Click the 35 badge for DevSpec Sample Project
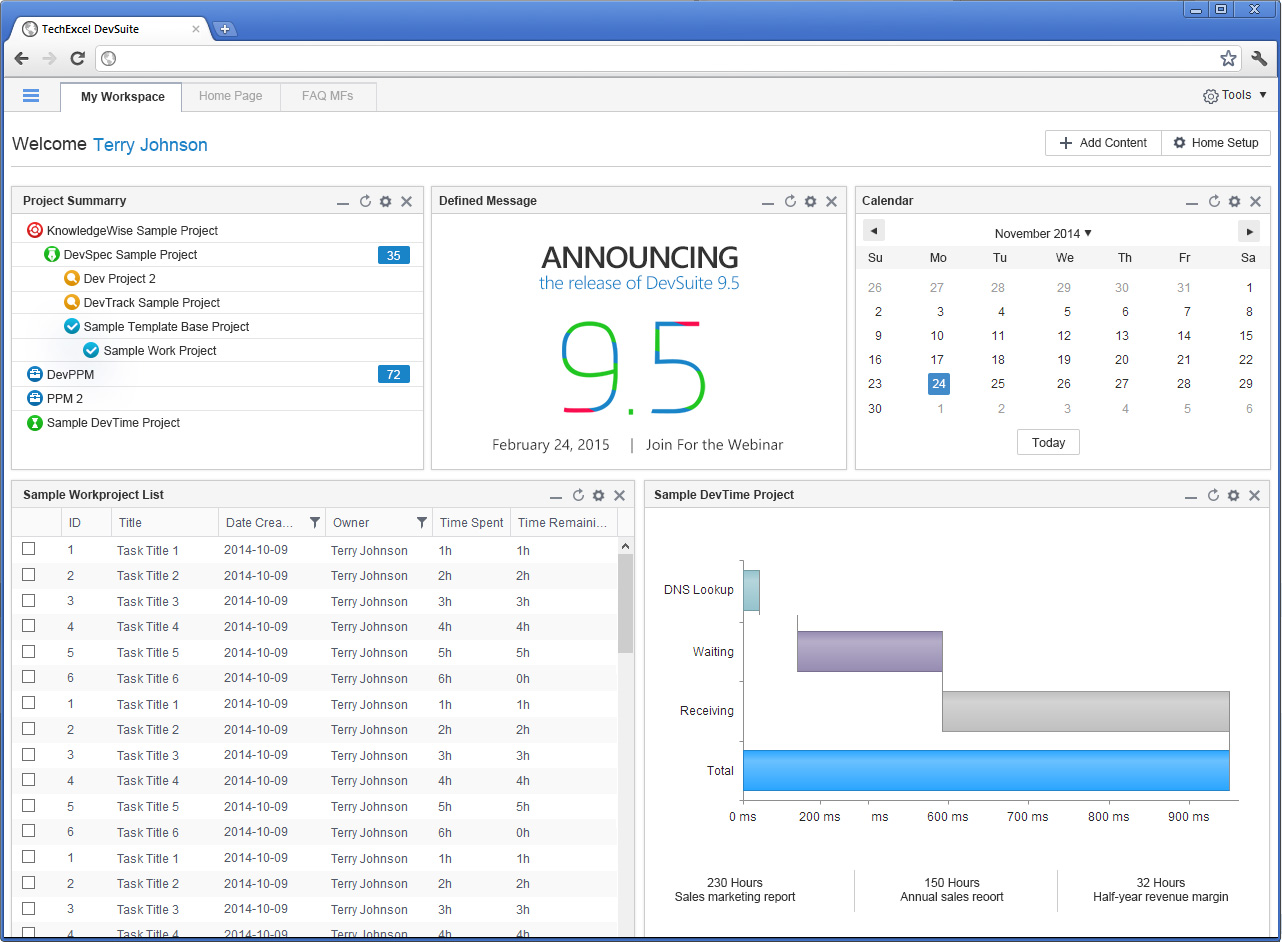The width and height of the screenshot is (1282, 942). 394,255
